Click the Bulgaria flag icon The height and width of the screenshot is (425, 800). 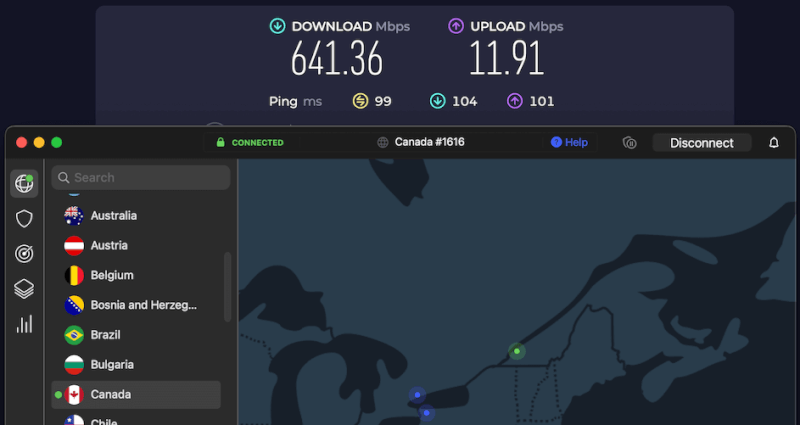(74, 365)
